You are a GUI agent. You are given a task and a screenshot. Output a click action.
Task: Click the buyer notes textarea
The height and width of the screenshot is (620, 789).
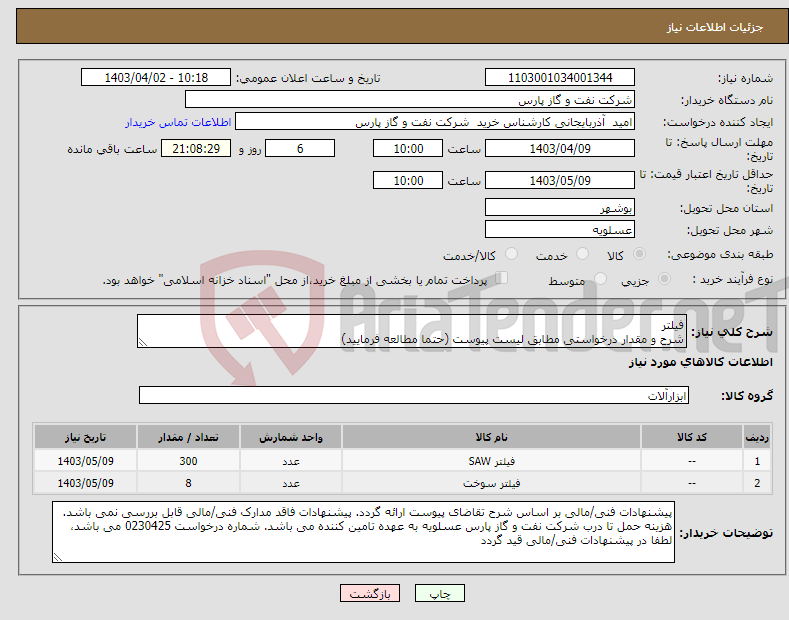tap(363, 532)
